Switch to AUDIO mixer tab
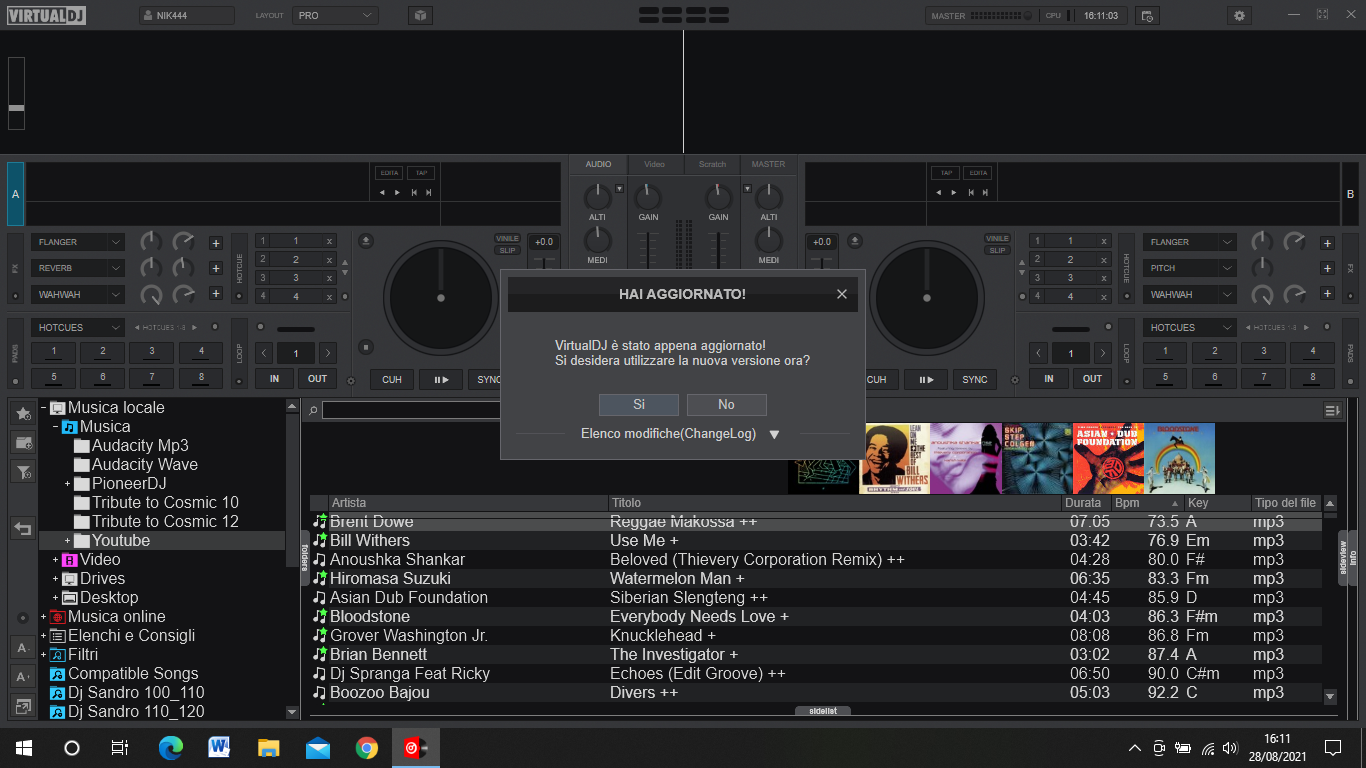The height and width of the screenshot is (768, 1366). [598, 164]
